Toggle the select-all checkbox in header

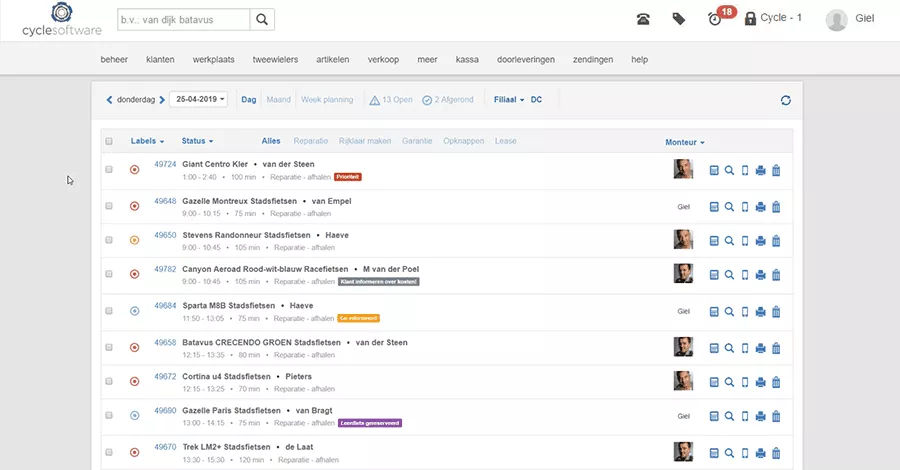coord(109,141)
